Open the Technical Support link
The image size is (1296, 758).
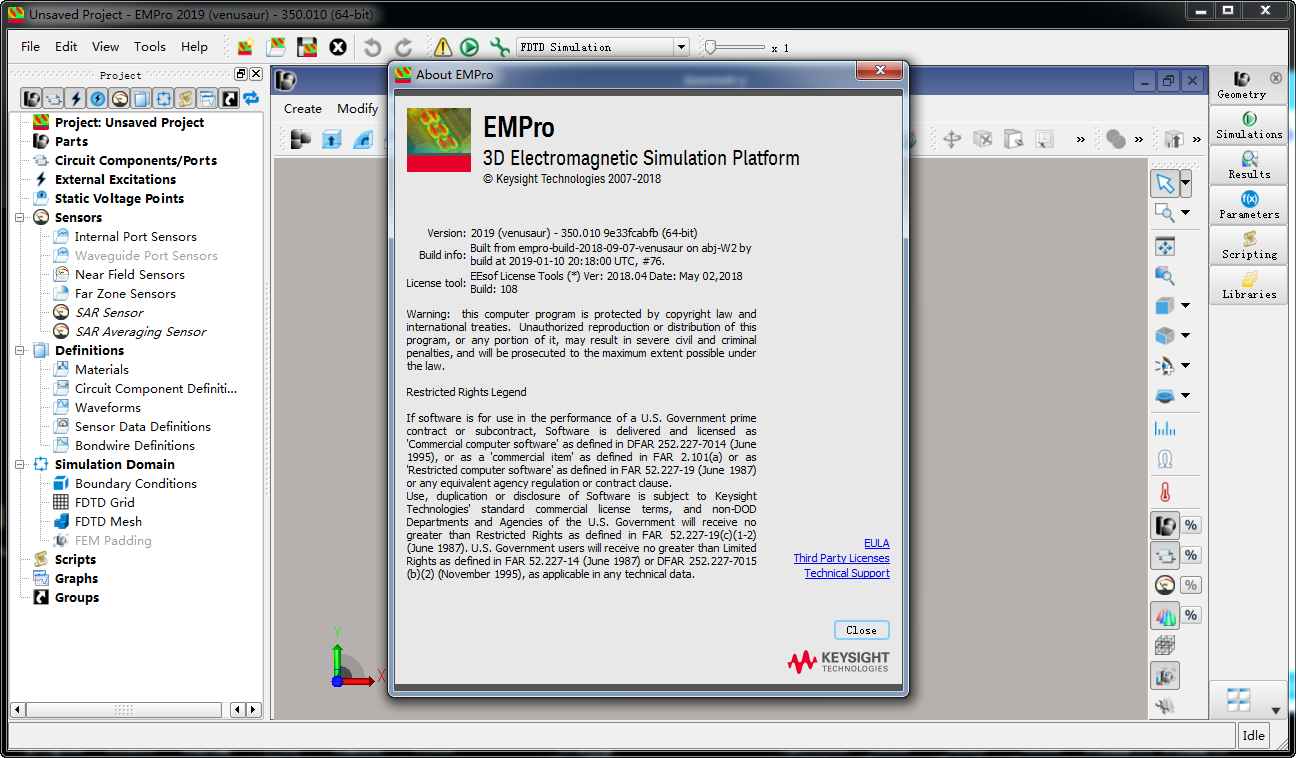(x=847, y=573)
